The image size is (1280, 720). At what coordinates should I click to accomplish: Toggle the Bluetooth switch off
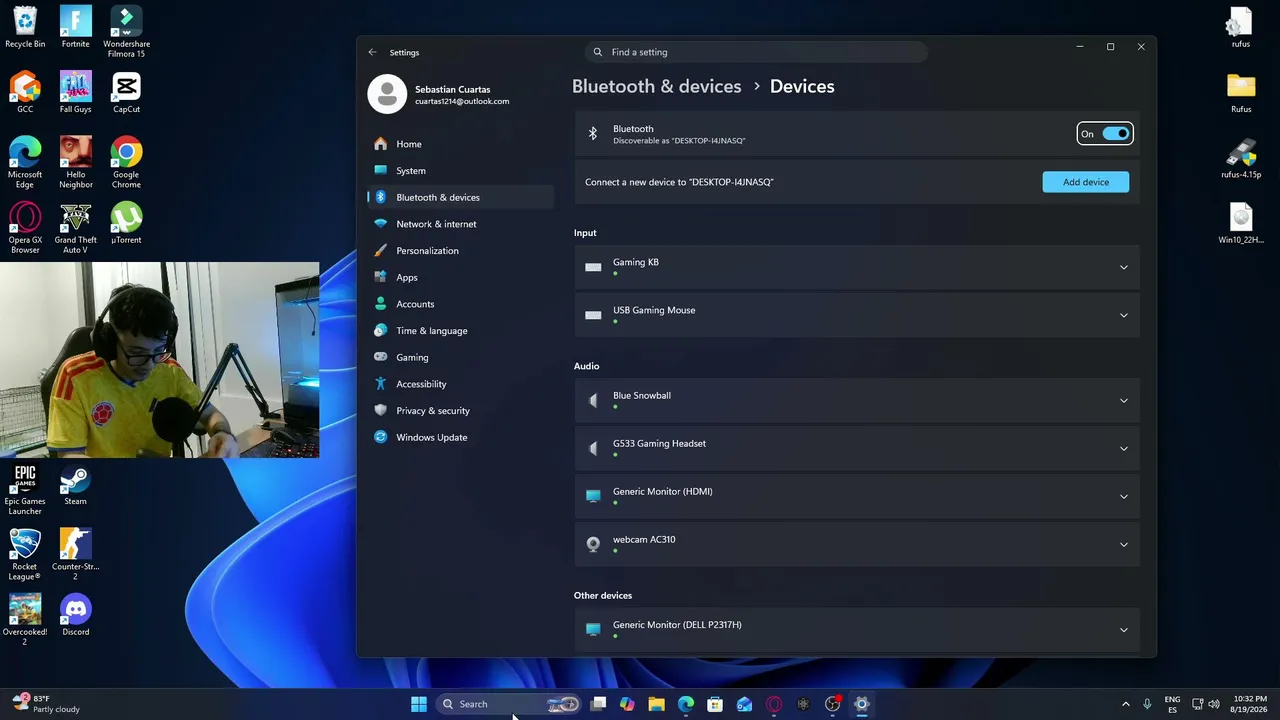coord(1116,134)
